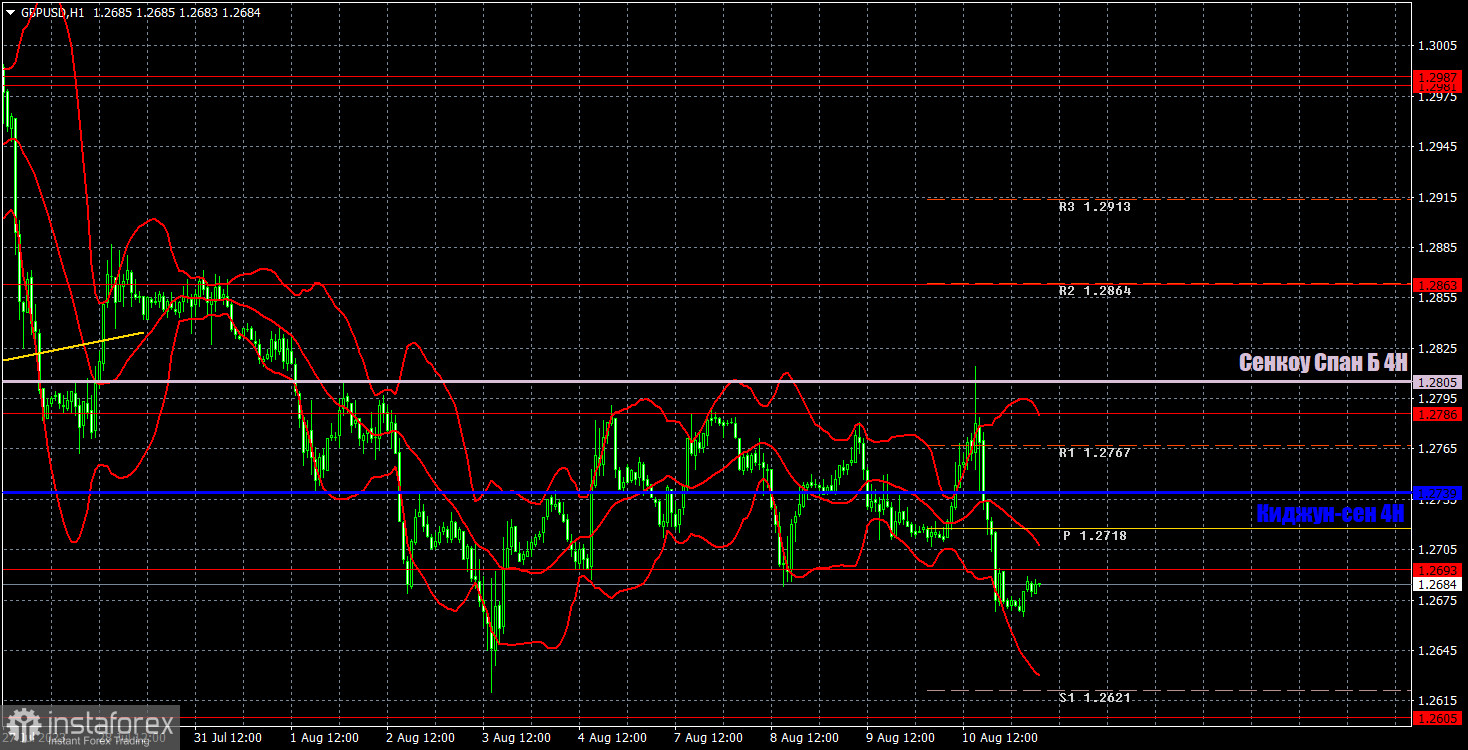
Task: Select the pink 1.2805 Senkou Span price tag
Action: click(x=1438, y=382)
